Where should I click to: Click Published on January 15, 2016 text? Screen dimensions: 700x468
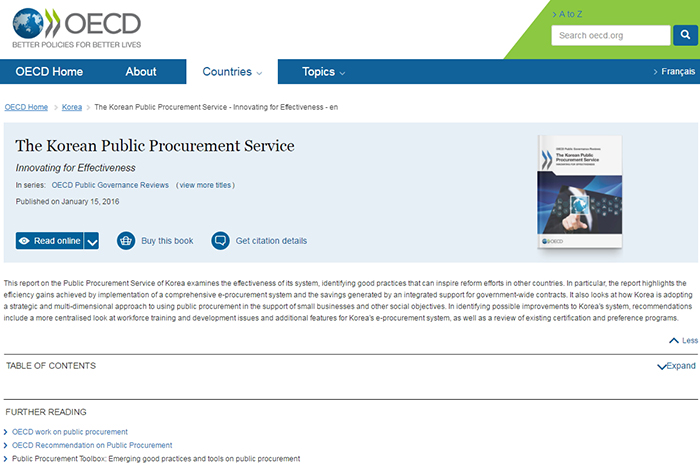click(x=67, y=201)
